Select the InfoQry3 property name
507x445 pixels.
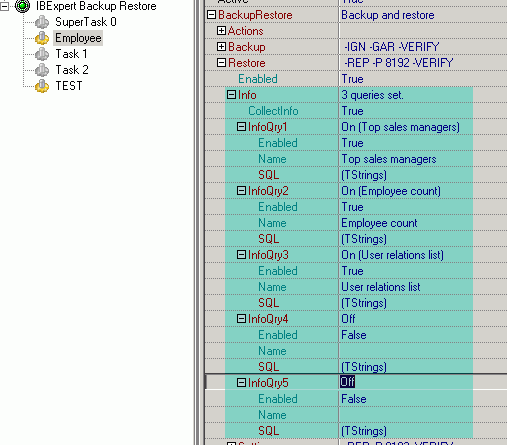point(268,255)
